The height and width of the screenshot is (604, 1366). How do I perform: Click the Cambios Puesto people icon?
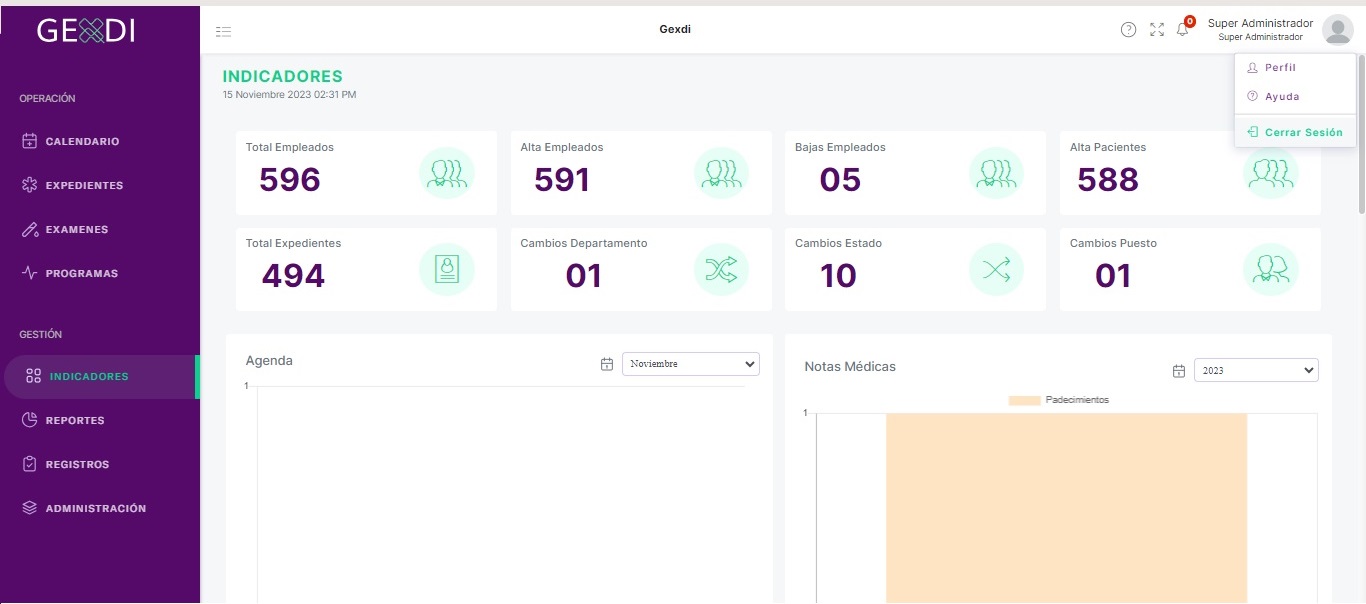tap(1270, 269)
